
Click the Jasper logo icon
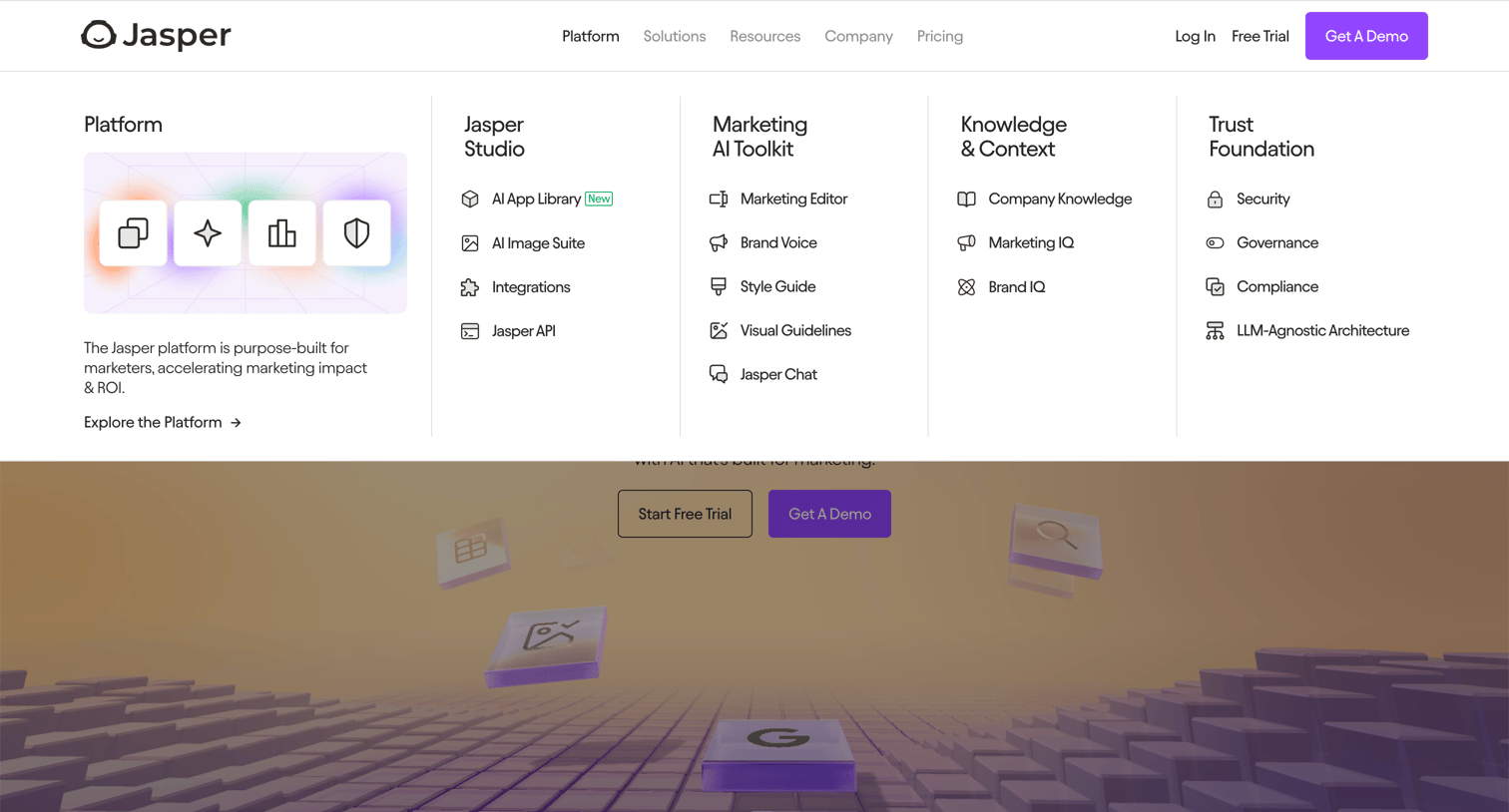pyautogui.click(x=99, y=35)
